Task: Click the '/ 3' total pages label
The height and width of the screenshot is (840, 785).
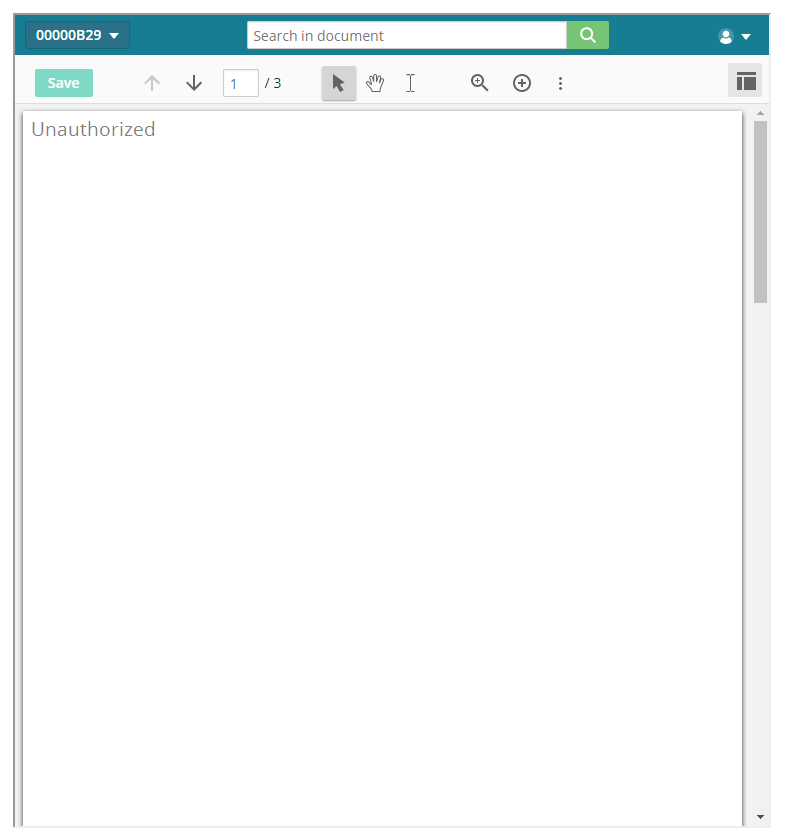Action: [x=273, y=83]
